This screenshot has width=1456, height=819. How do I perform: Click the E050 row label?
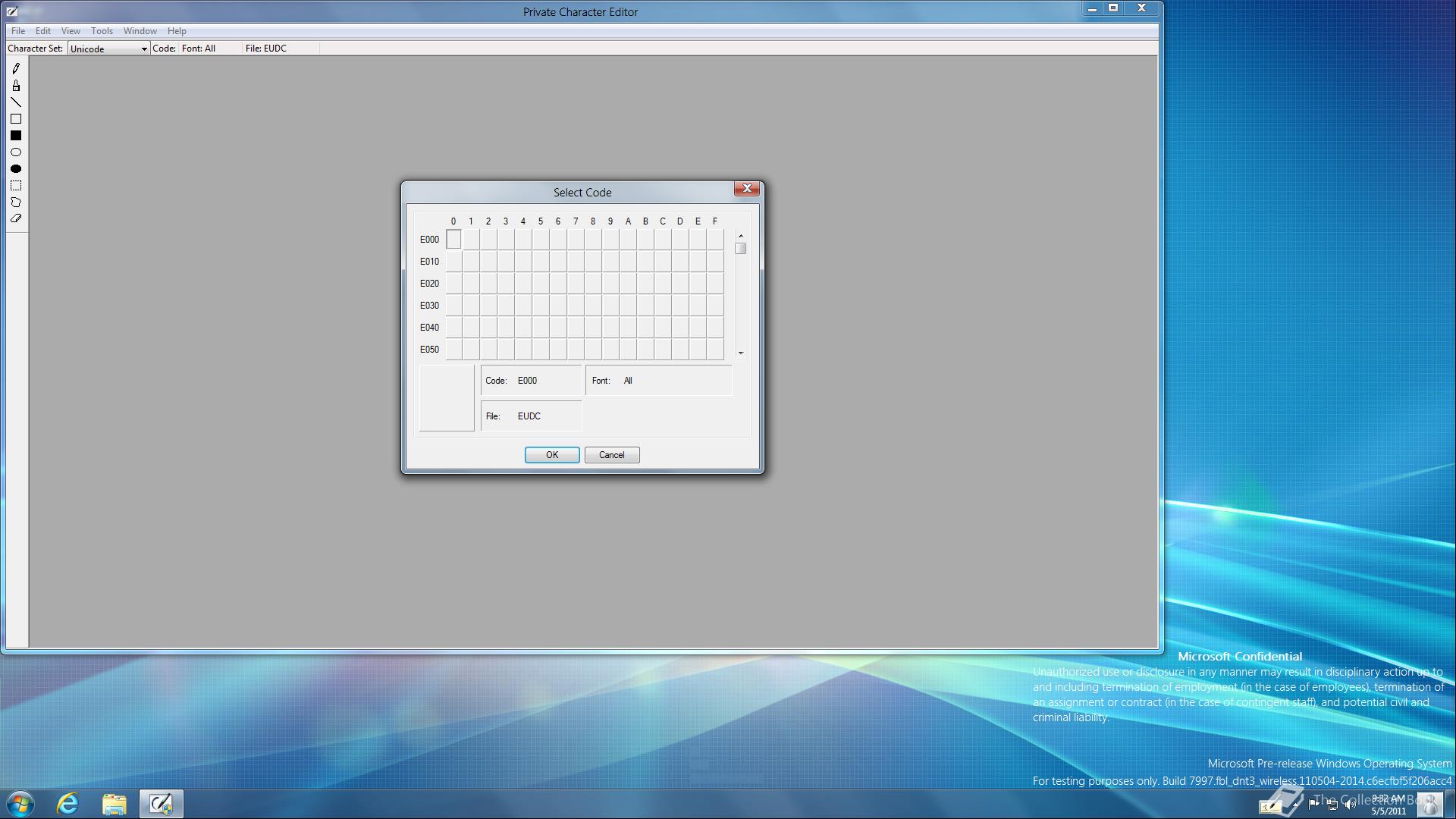click(x=429, y=350)
